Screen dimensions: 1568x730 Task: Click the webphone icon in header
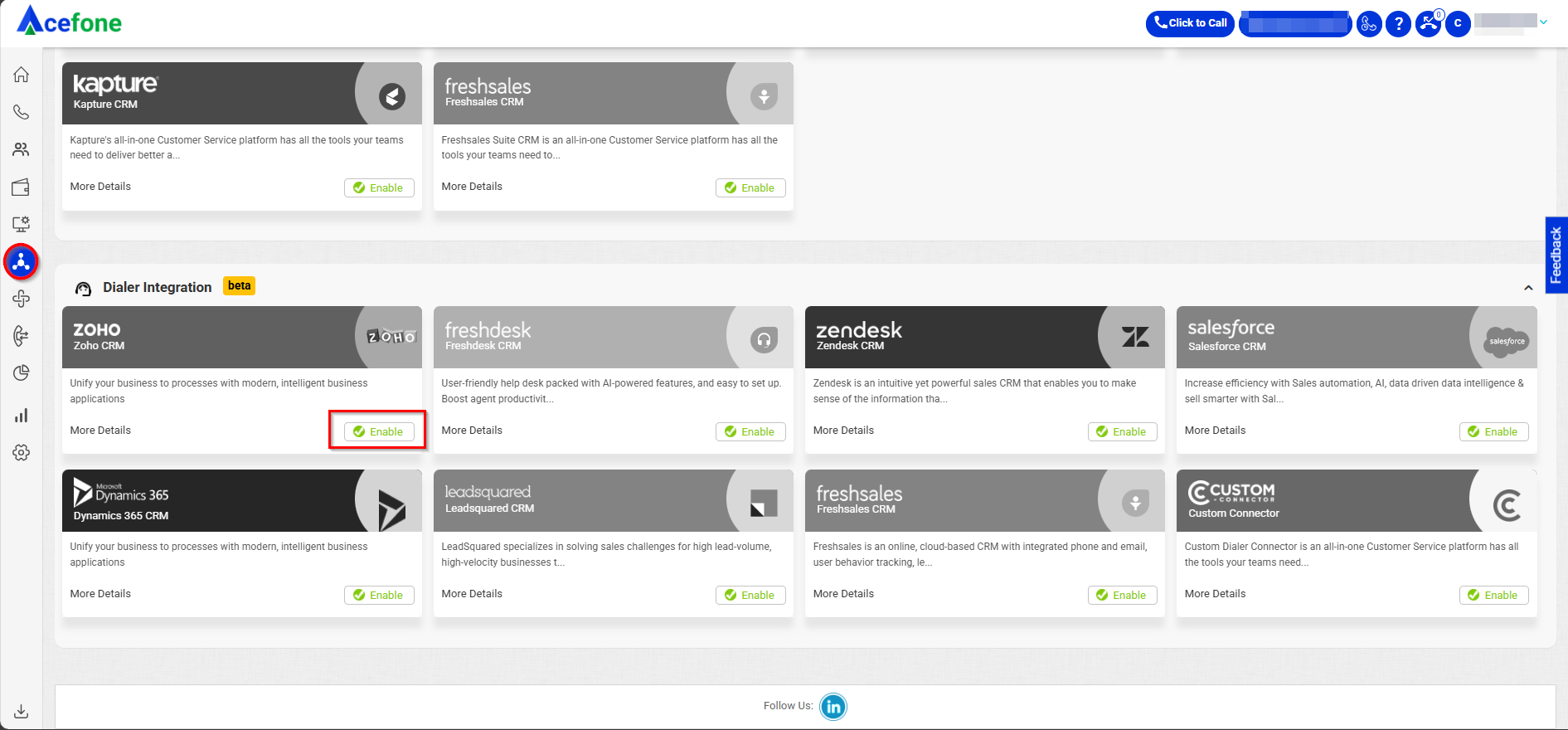1369,24
